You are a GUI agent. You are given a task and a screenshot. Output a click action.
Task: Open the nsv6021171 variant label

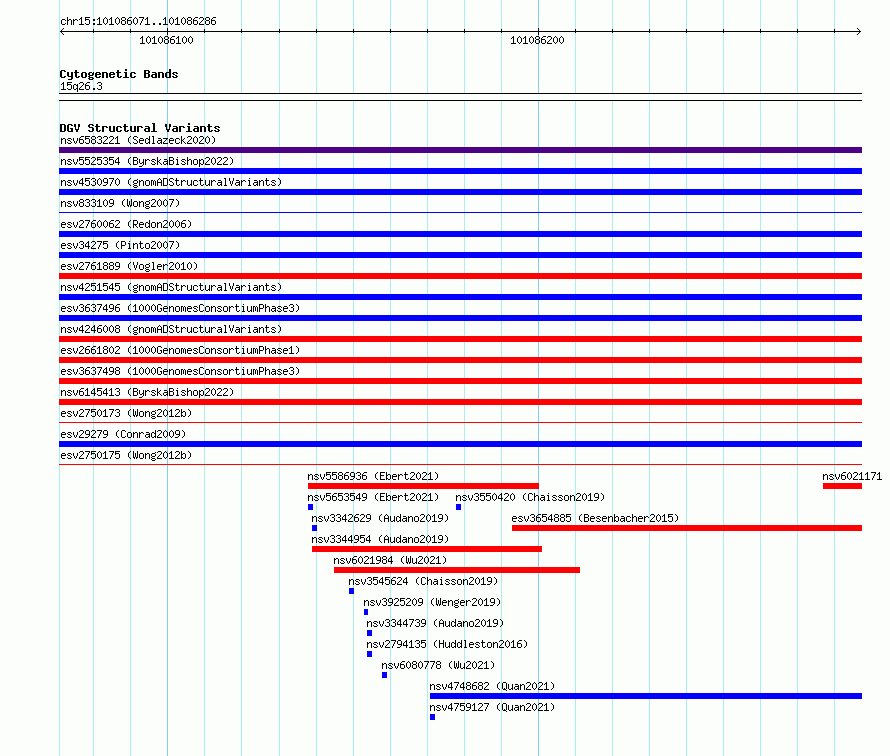point(852,476)
